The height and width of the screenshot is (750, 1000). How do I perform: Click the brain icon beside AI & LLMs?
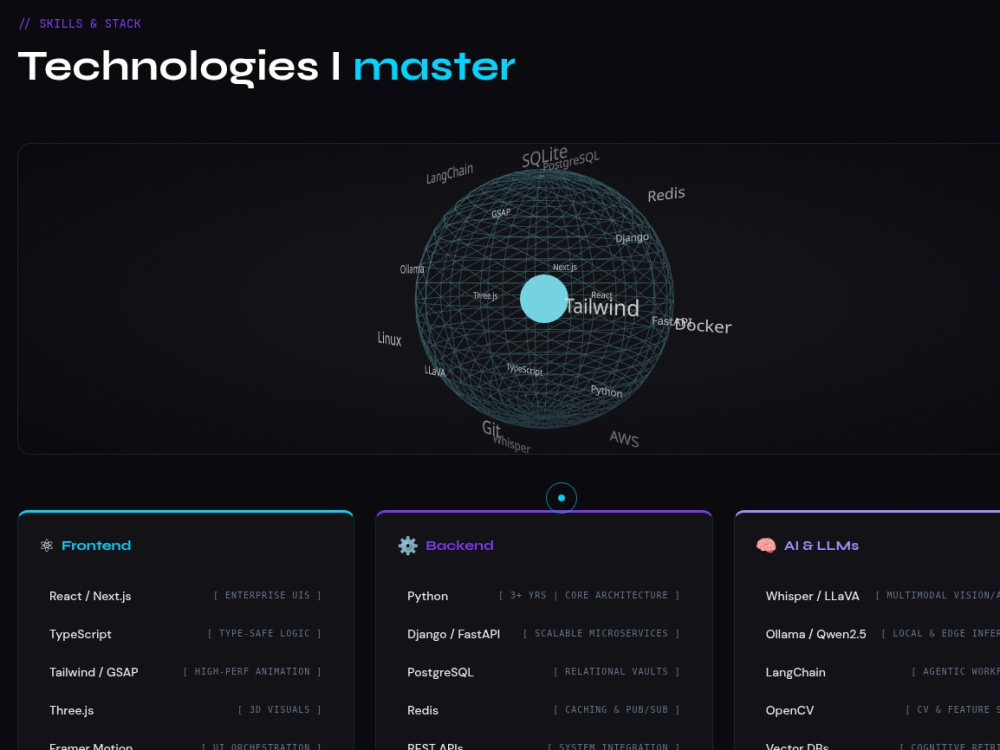coord(766,545)
